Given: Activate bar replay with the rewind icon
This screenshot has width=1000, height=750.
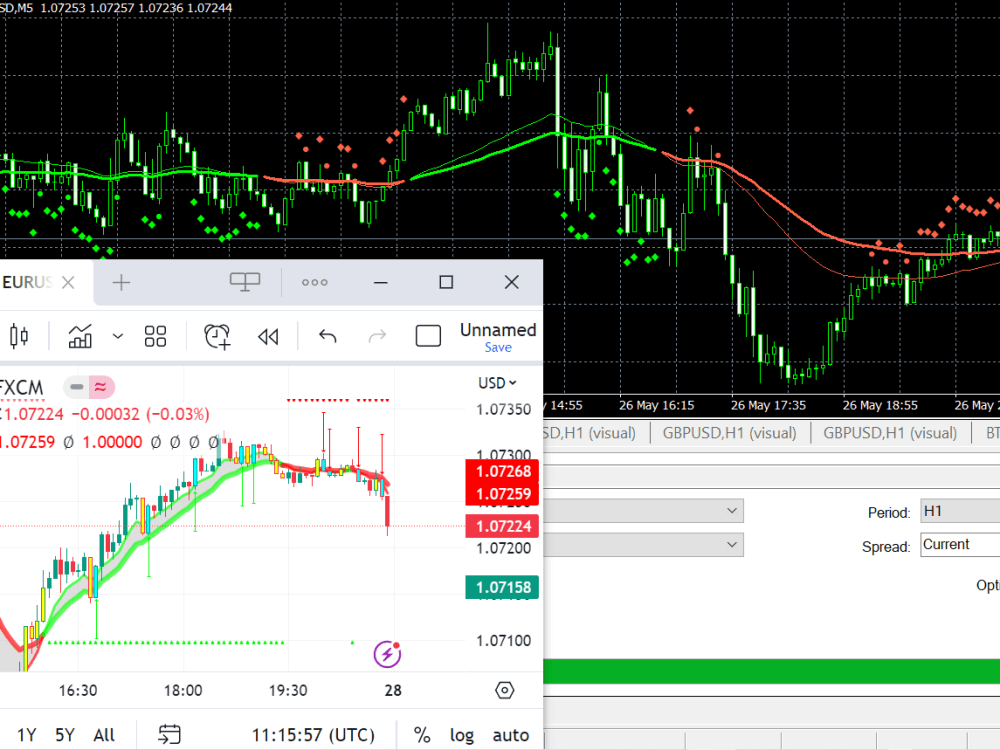Looking at the screenshot, I should (x=268, y=336).
